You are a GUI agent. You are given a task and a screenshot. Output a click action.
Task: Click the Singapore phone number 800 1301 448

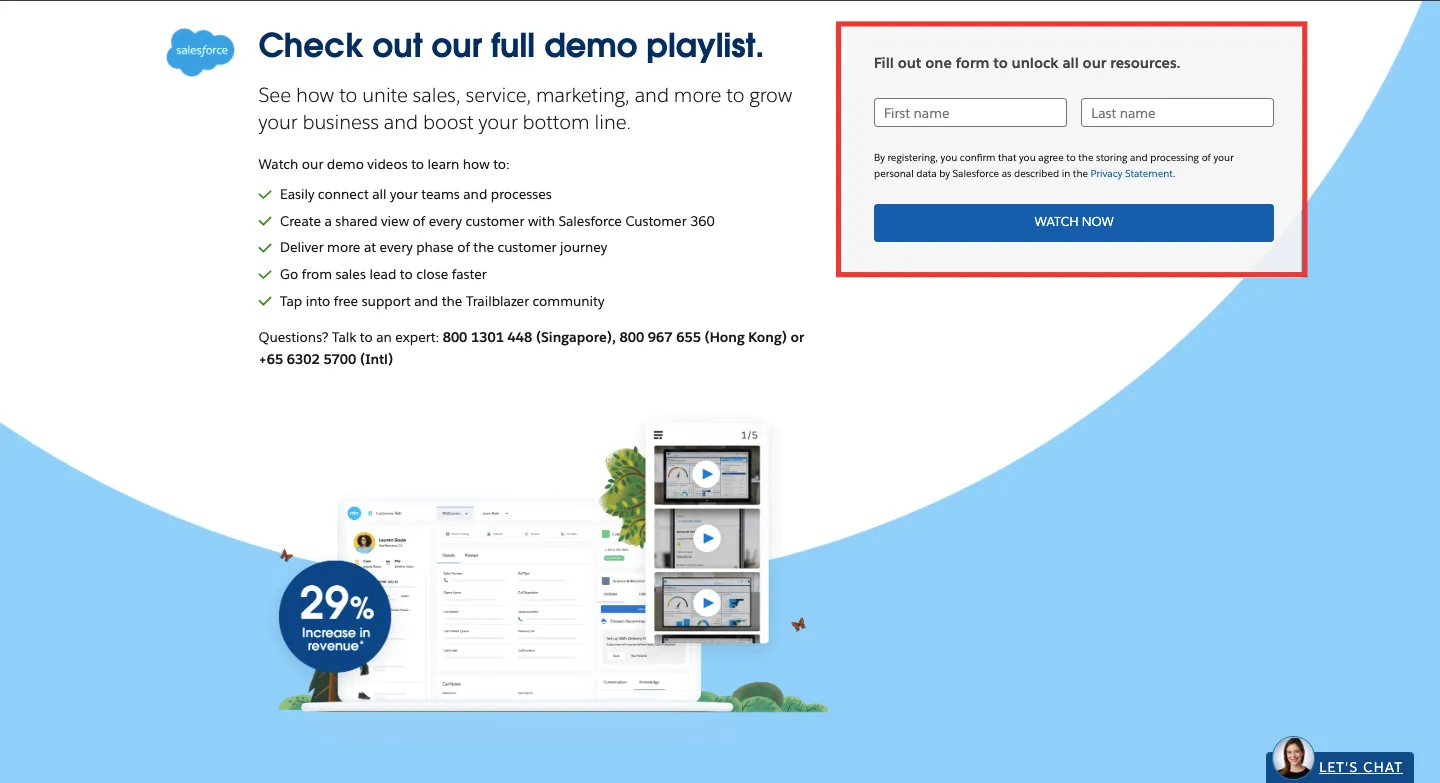pos(487,338)
